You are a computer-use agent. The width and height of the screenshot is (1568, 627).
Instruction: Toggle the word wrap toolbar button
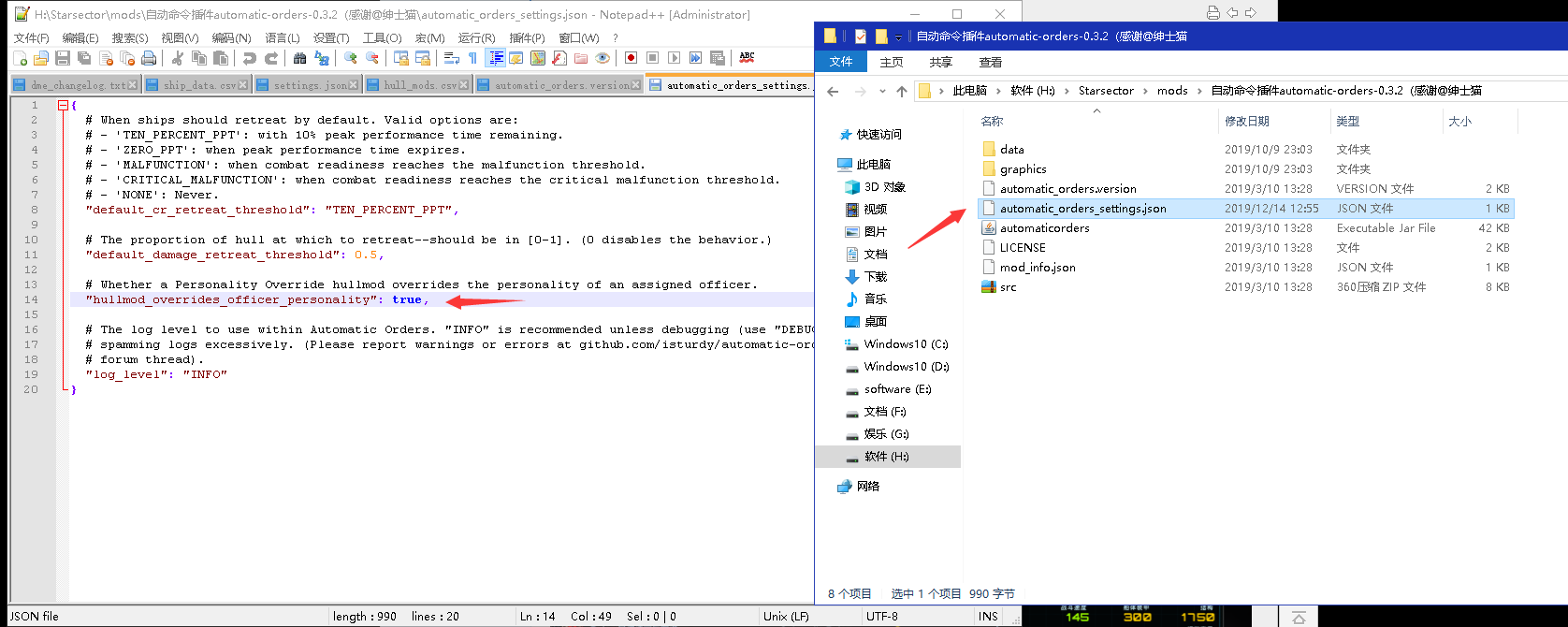click(451, 58)
